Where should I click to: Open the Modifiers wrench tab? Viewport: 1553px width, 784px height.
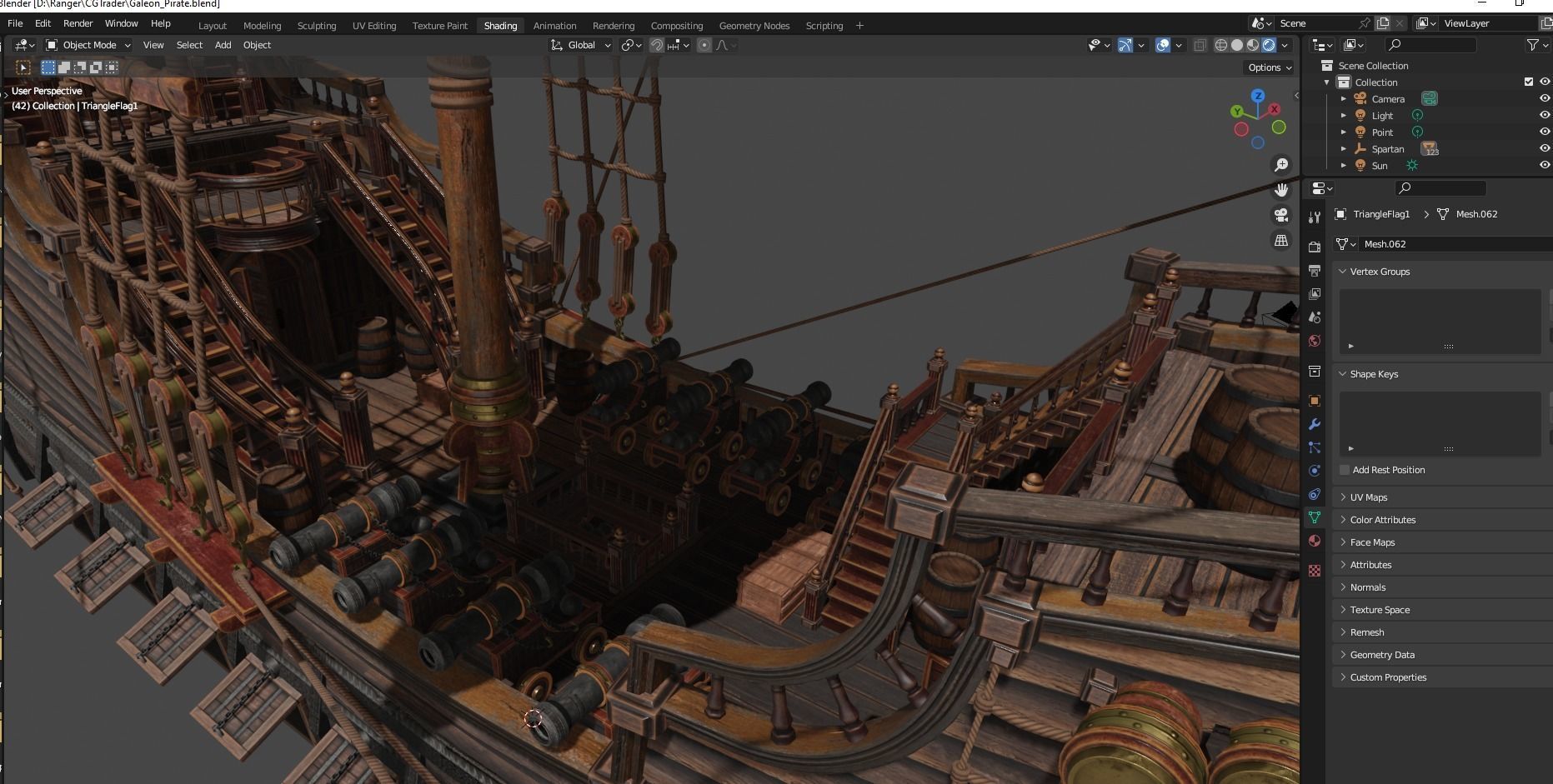pyautogui.click(x=1315, y=423)
